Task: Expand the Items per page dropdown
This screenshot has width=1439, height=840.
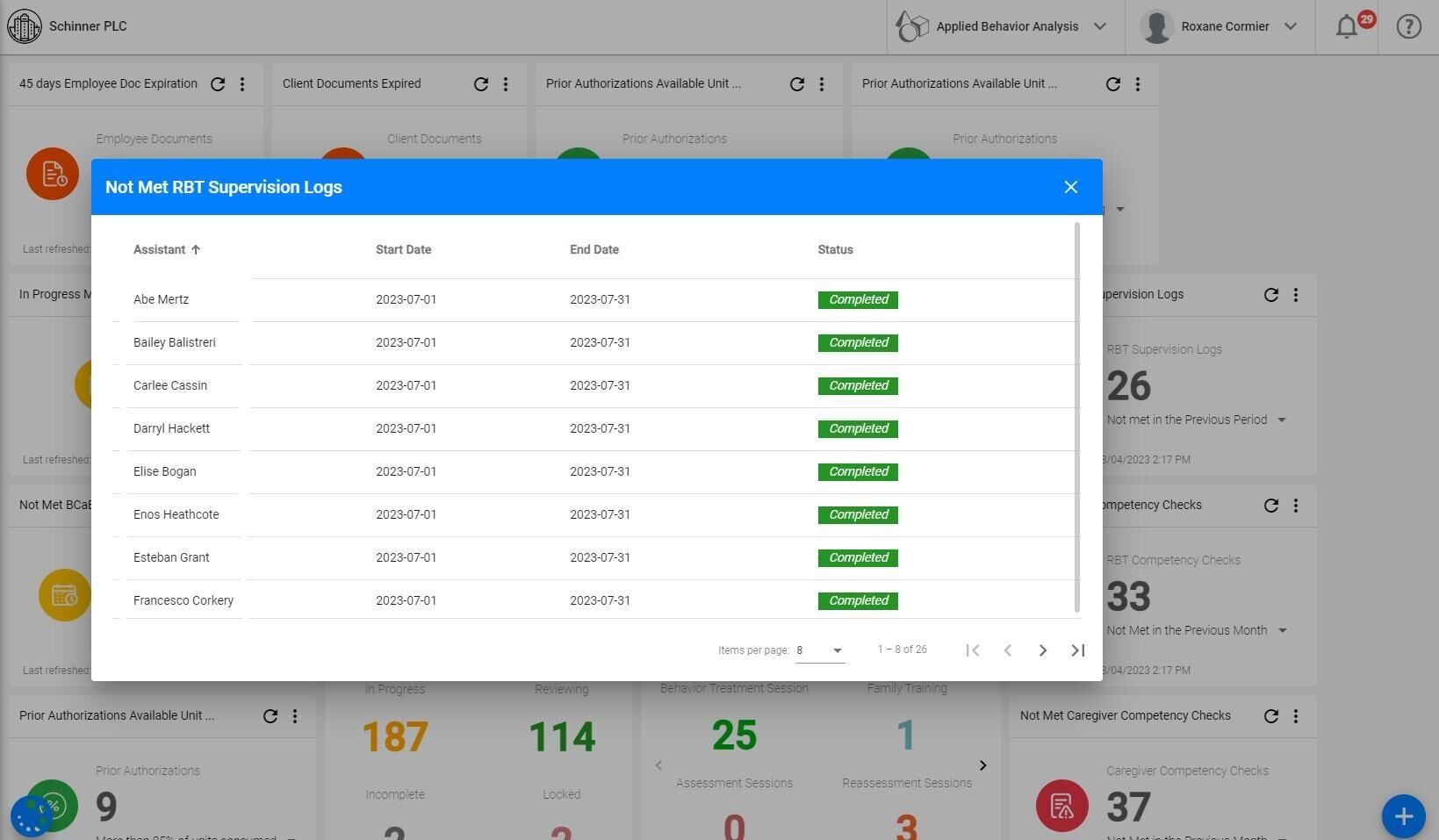Action: (x=820, y=650)
